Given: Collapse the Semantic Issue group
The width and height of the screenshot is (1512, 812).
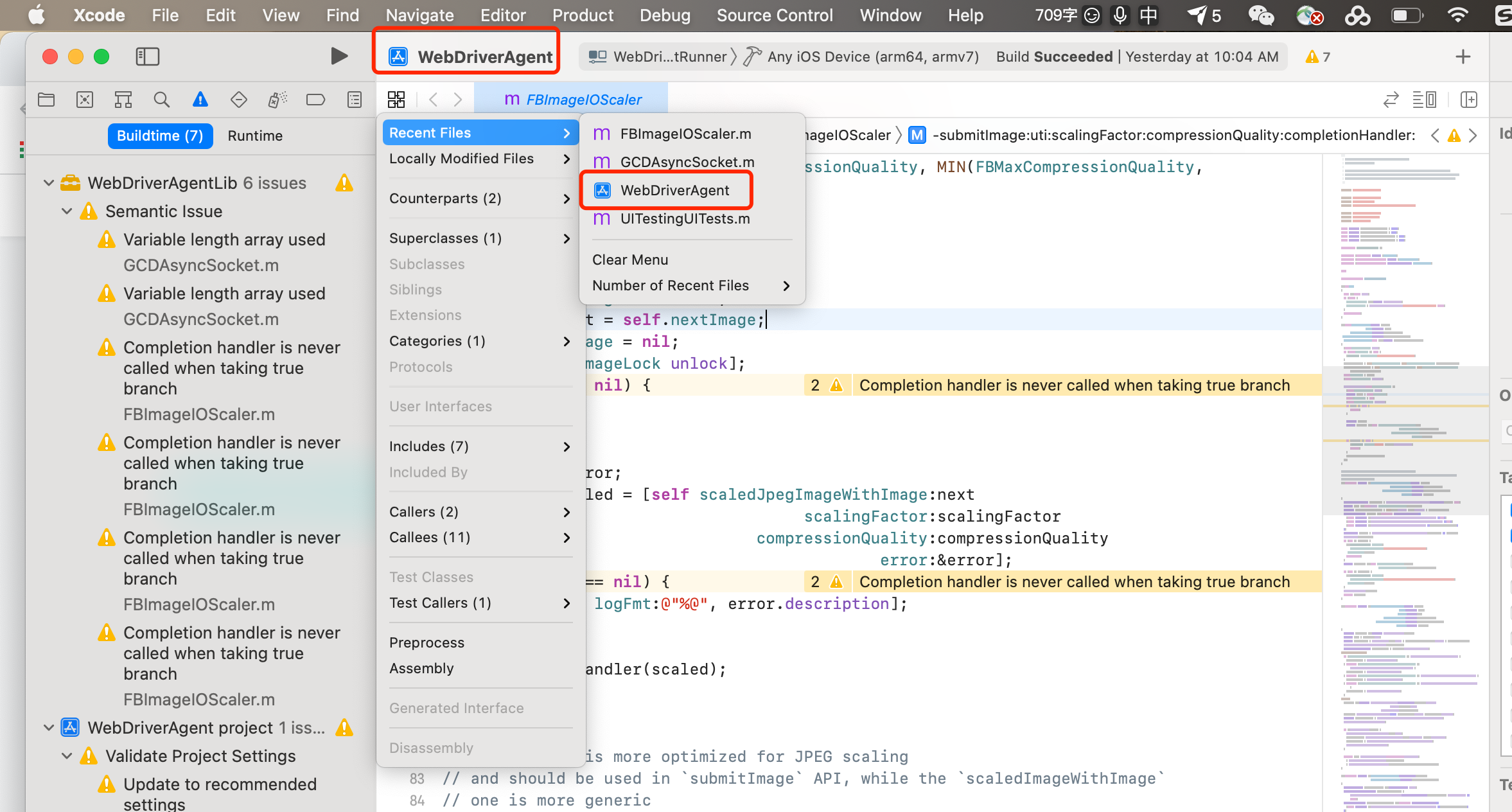Looking at the screenshot, I should [x=67, y=211].
